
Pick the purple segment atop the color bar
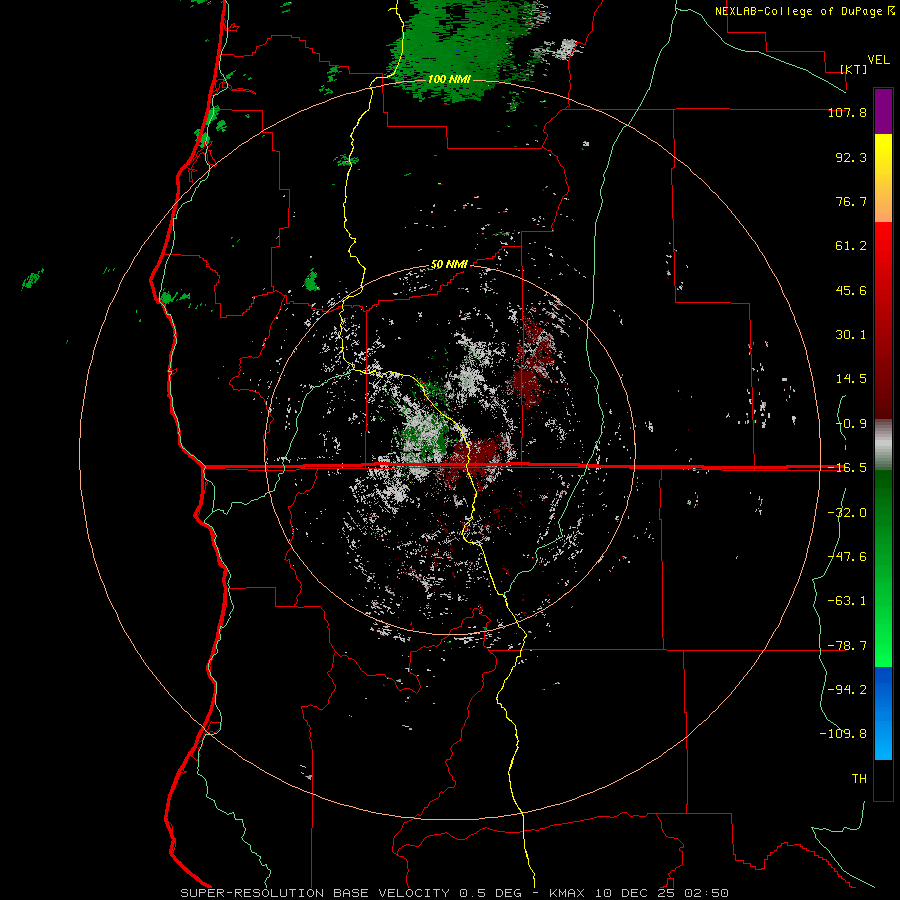(883, 111)
